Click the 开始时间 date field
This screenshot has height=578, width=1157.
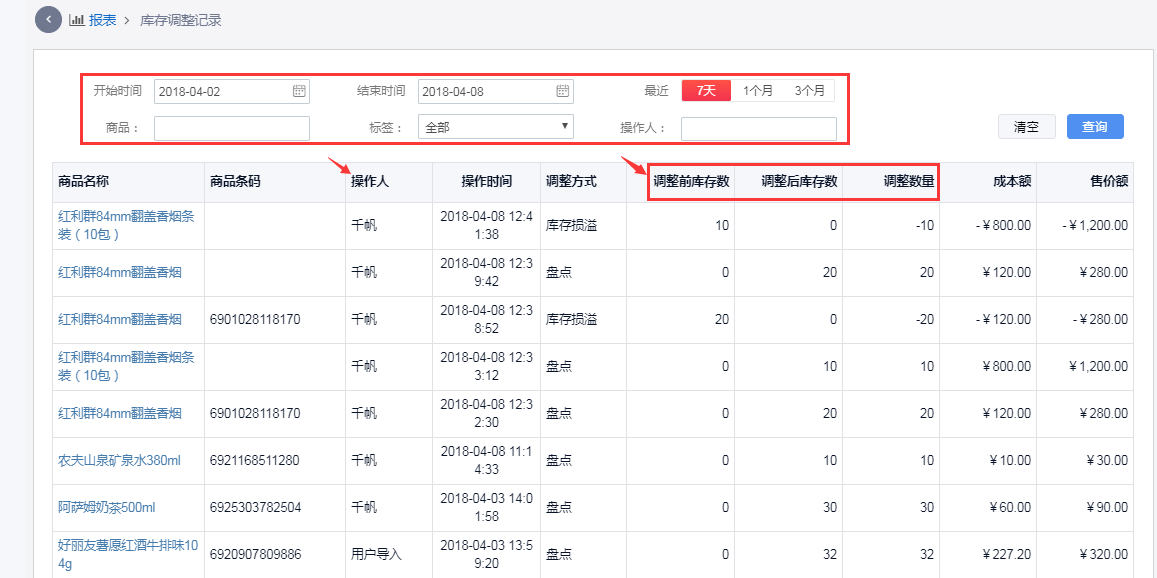(222, 92)
